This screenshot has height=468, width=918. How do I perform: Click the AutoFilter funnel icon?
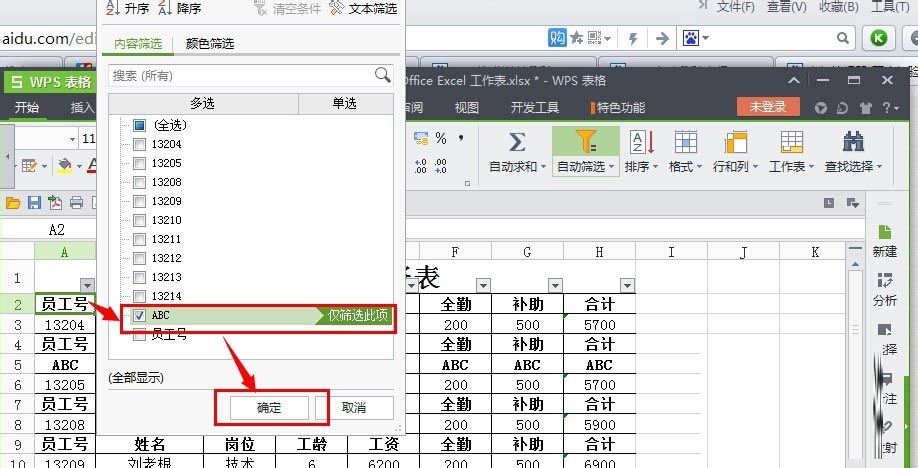(585, 141)
